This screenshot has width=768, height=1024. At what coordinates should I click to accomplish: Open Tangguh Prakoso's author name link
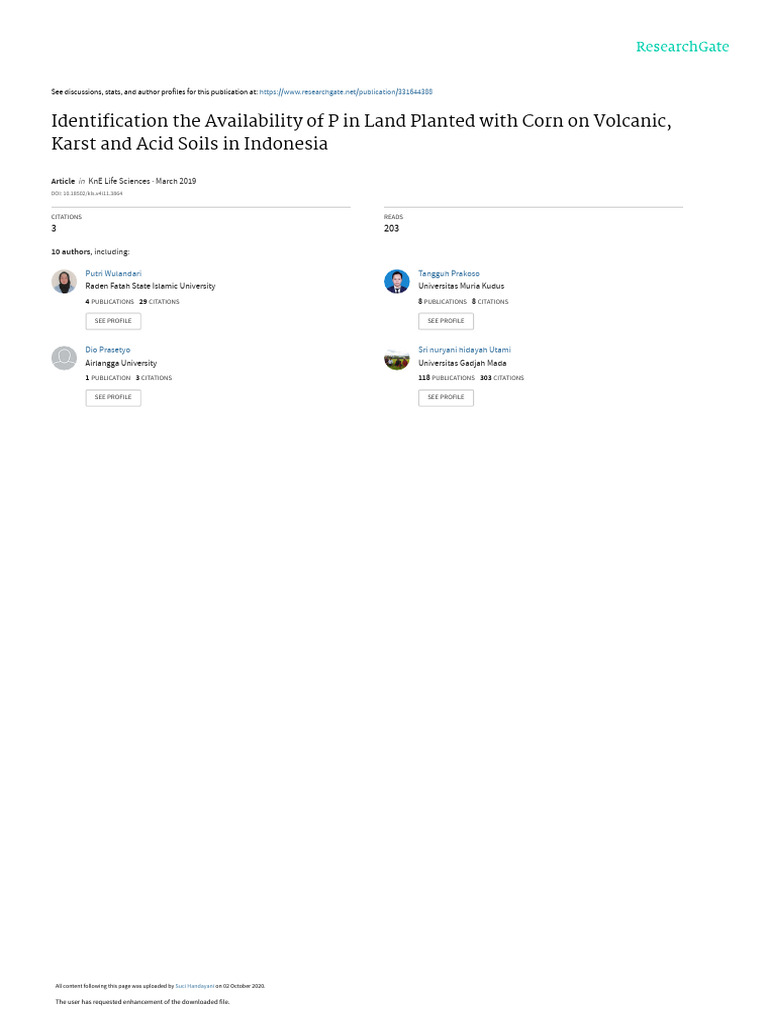(x=448, y=273)
